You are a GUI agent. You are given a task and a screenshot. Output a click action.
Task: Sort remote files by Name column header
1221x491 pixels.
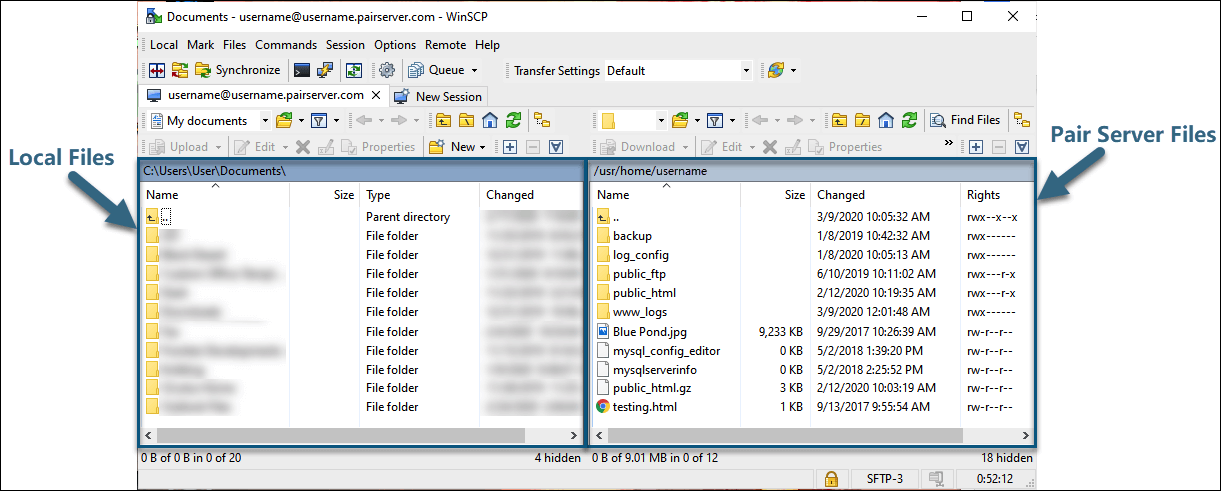(x=666, y=195)
